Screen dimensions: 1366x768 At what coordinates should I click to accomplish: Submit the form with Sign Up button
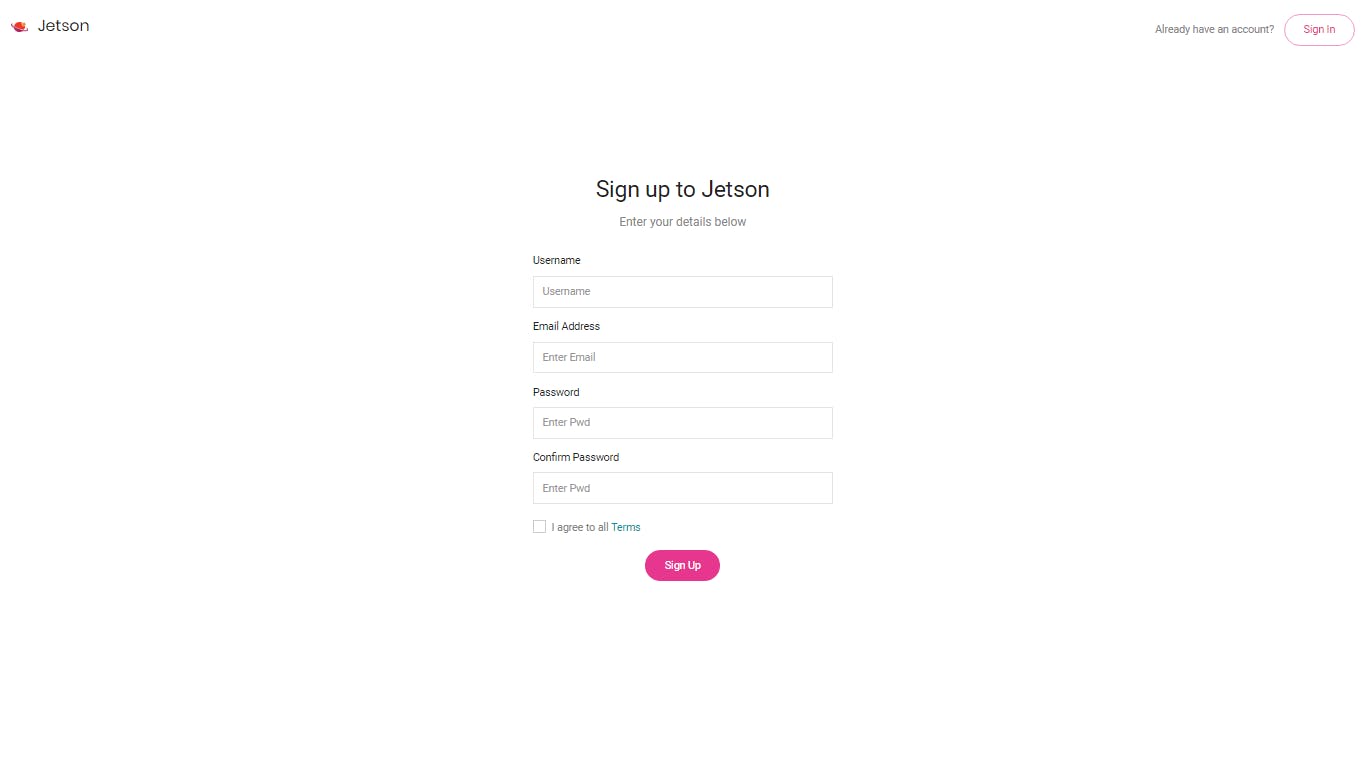682,566
